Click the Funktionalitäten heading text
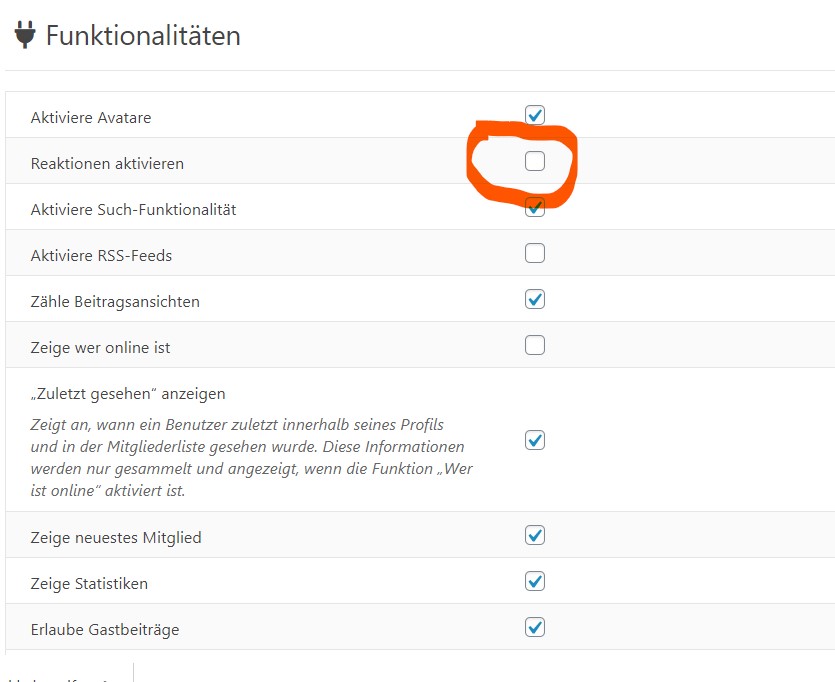 click(143, 36)
